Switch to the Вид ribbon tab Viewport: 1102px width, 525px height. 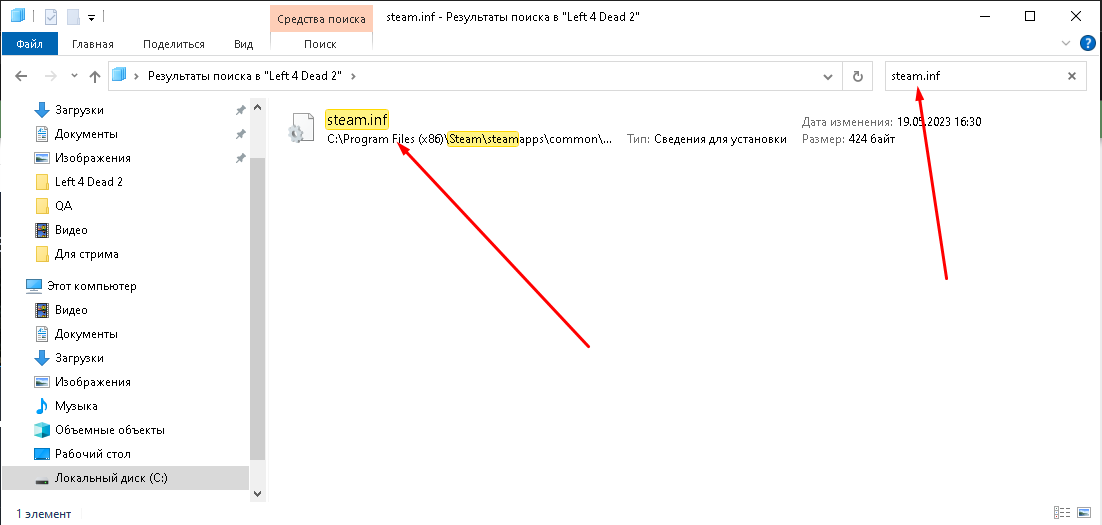click(243, 44)
